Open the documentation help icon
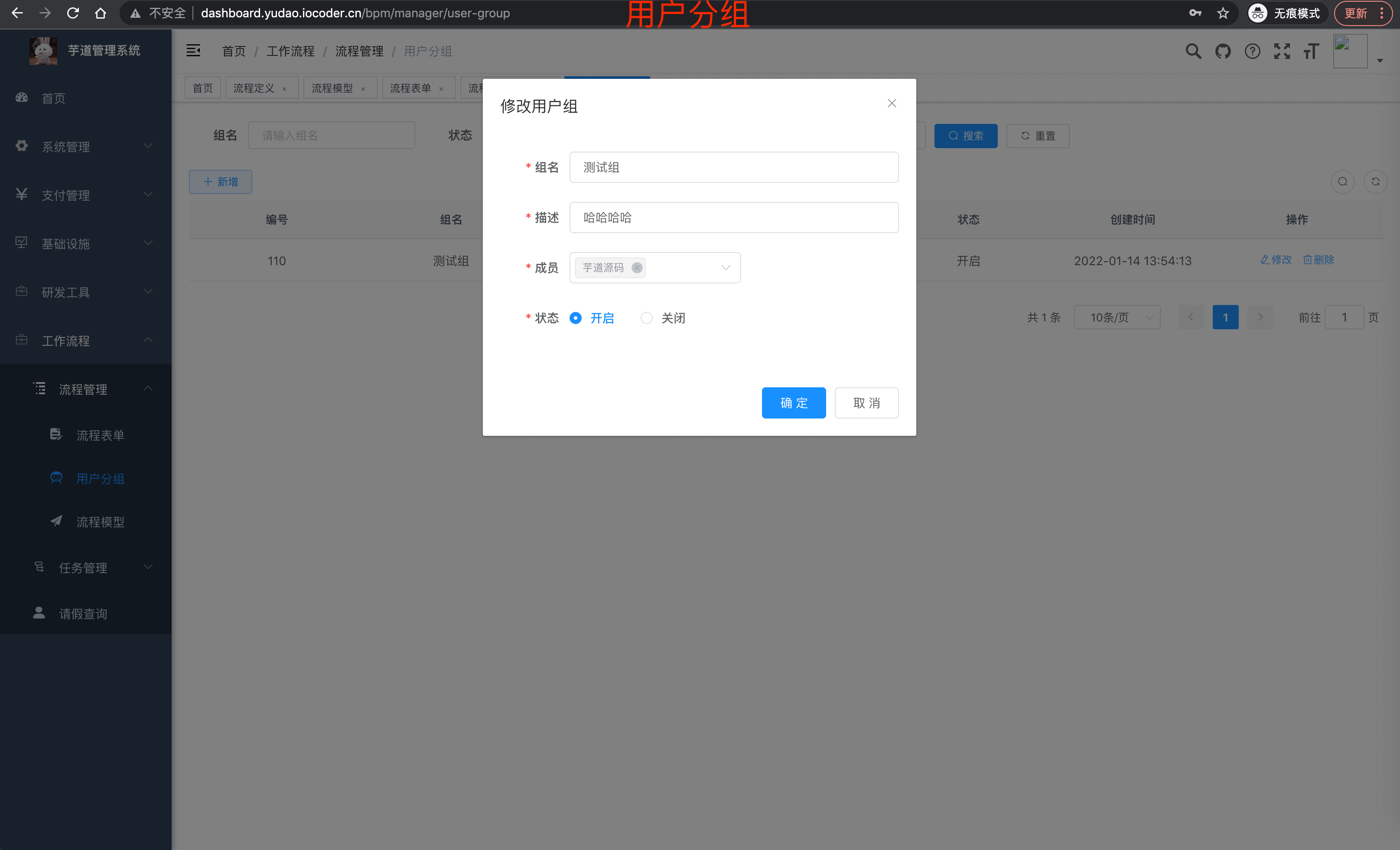The image size is (1400, 850). [1252, 51]
